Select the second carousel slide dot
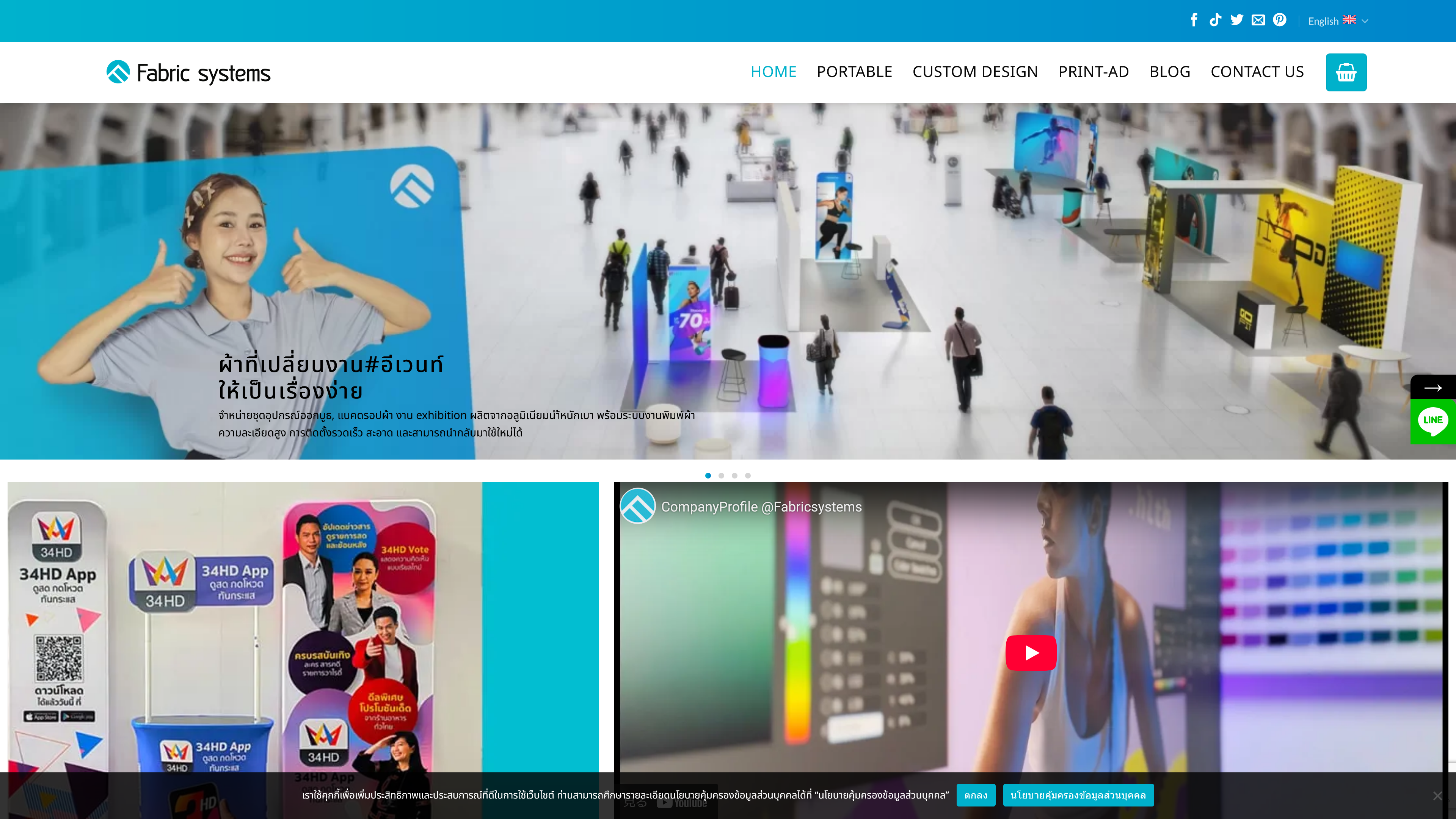1456x819 pixels. pos(721,475)
